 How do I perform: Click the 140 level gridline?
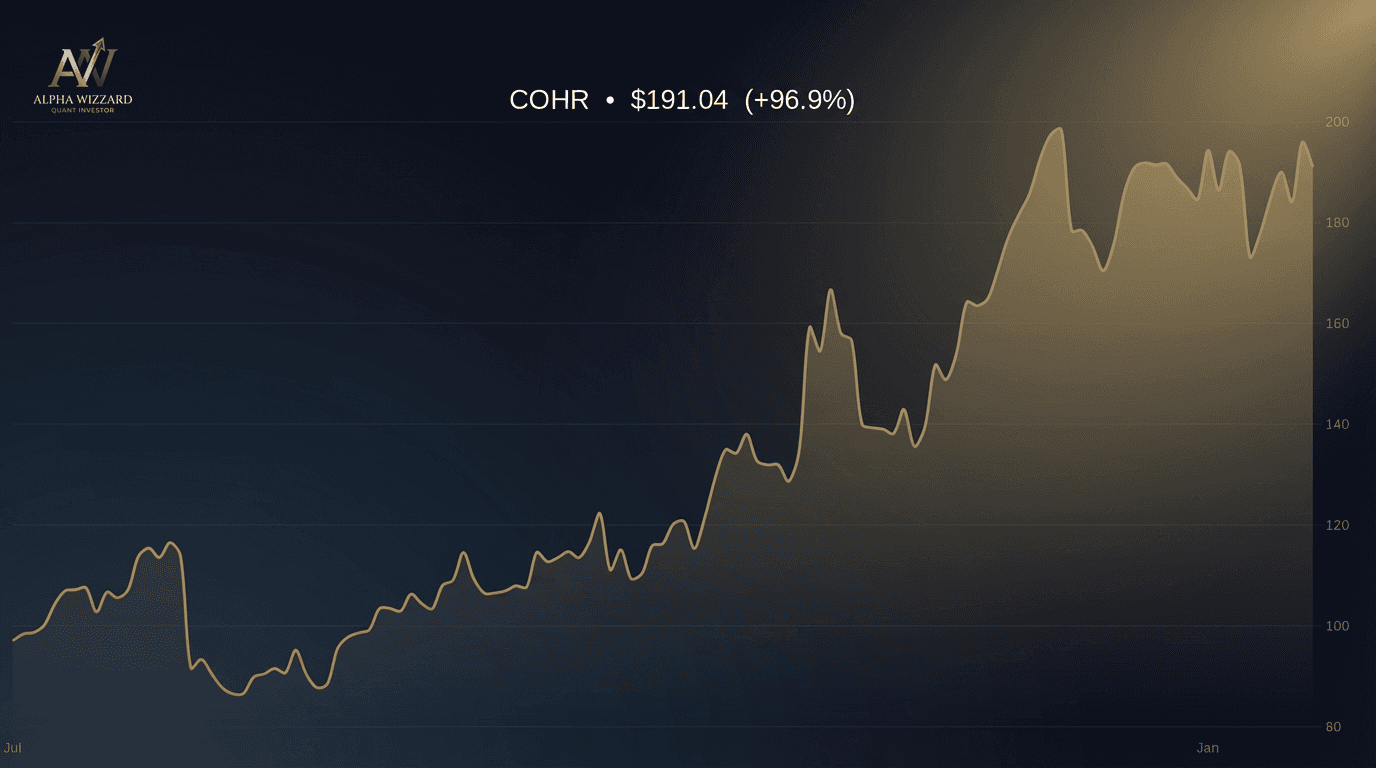660,424
